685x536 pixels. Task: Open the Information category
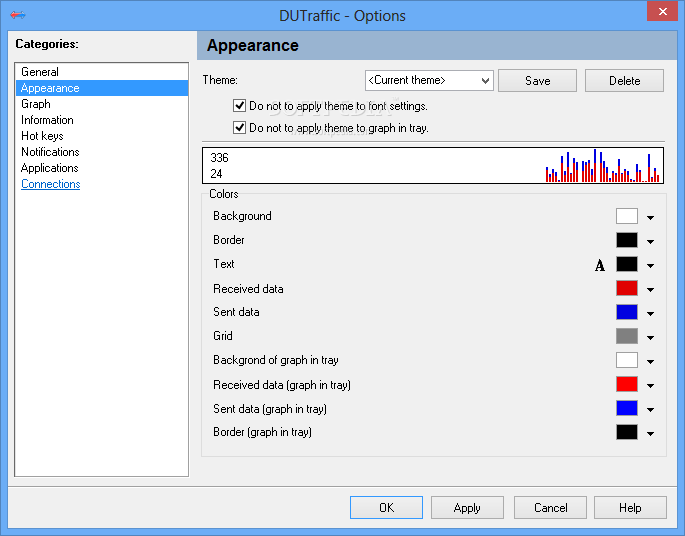[x=102, y=120]
